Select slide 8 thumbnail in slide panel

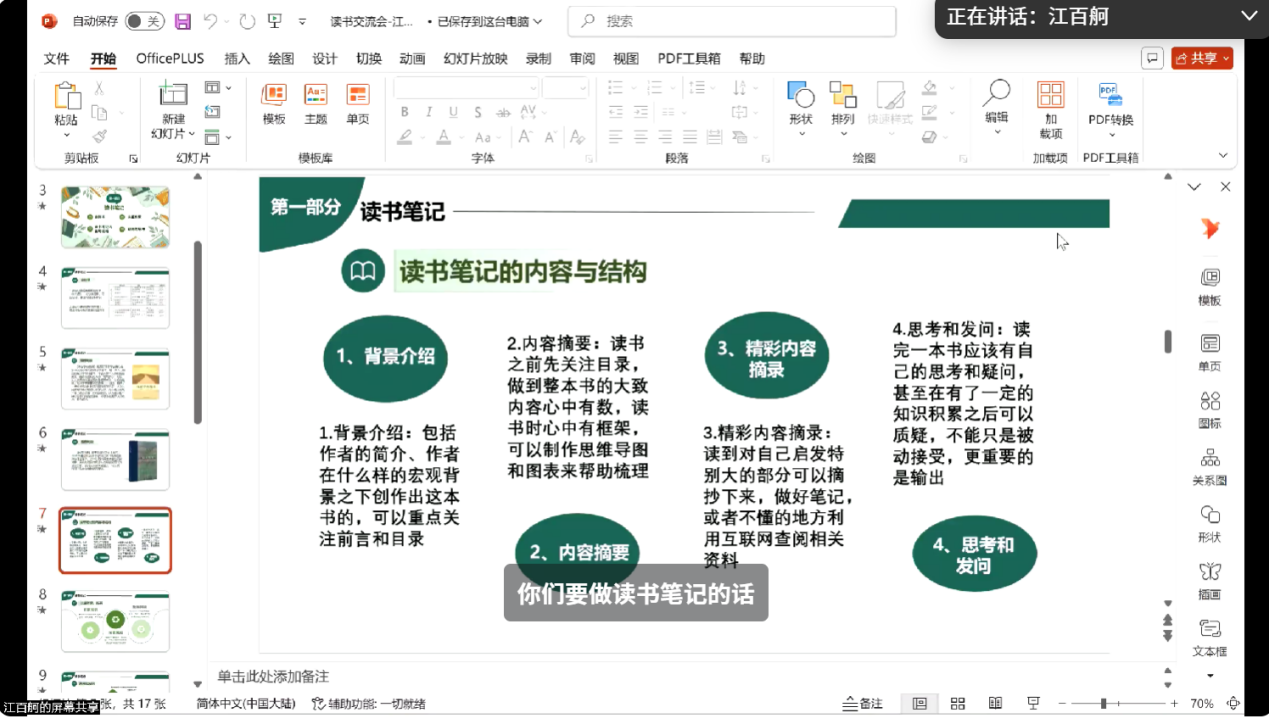[115, 621]
